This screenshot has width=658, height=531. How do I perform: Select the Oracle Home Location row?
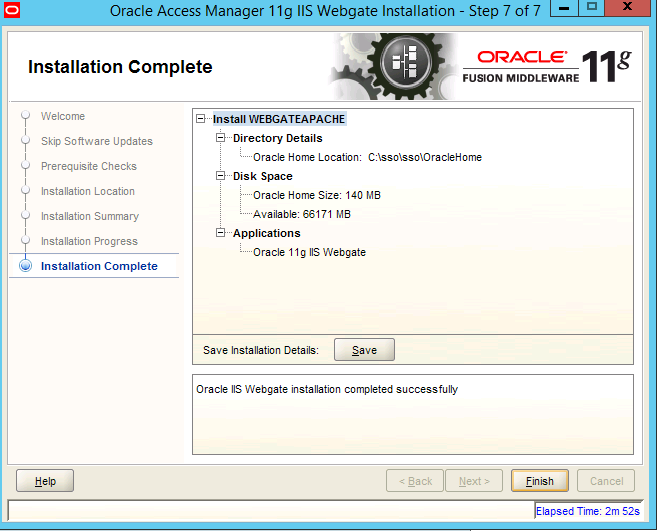[x=367, y=157]
